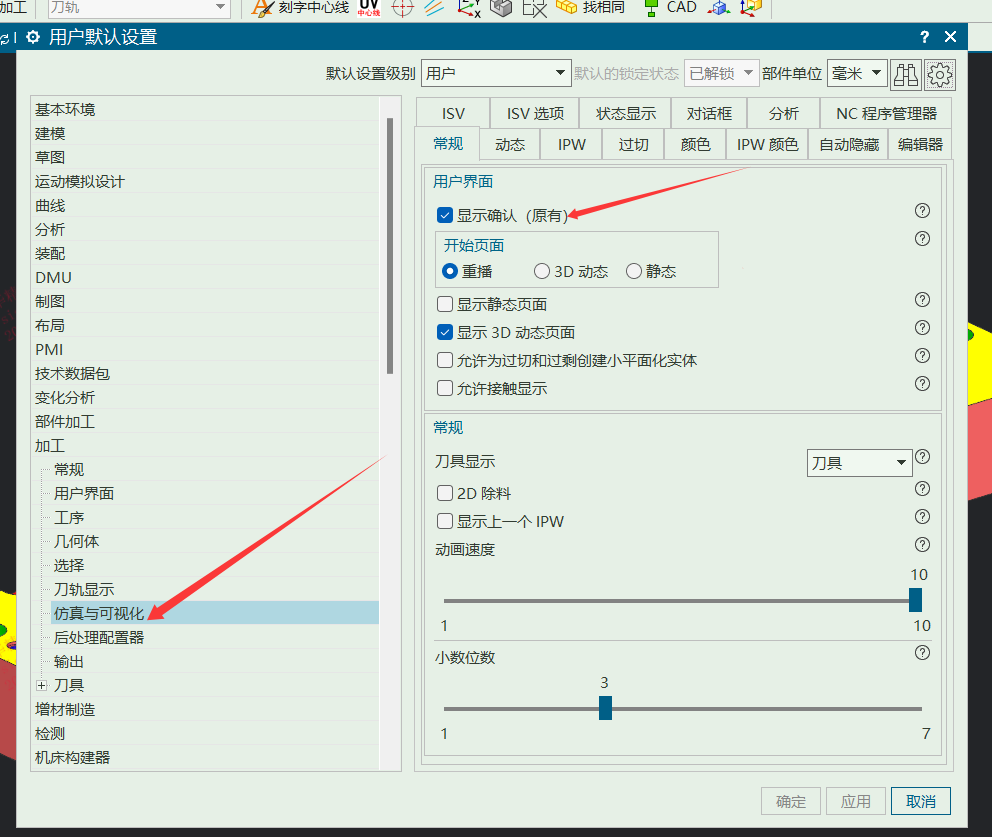Click help icon beside 小数位数
This screenshot has width=992, height=837.
coord(922,652)
